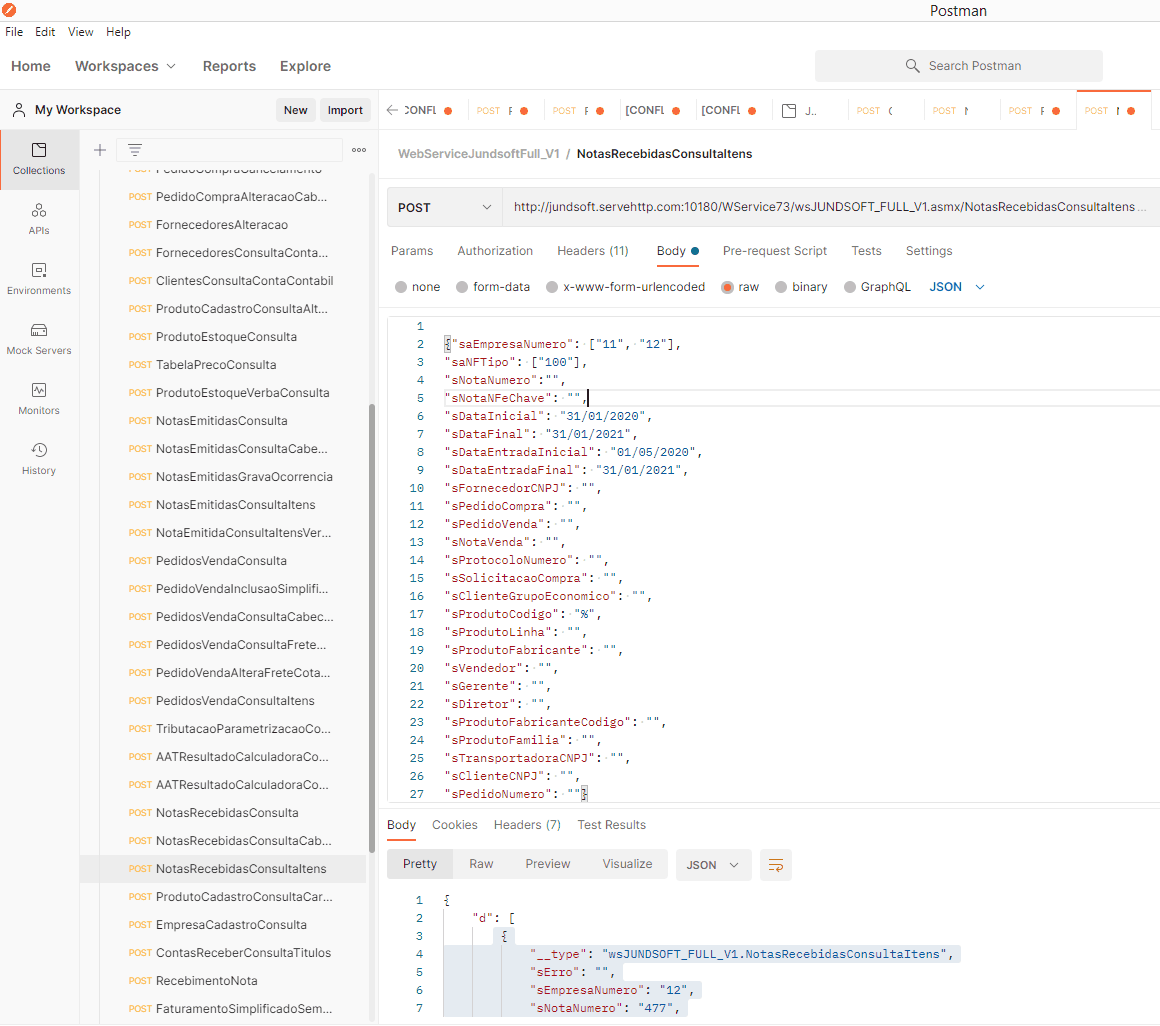Select the binary body radio button
Screen dimensions: 1160x1026
781,287
